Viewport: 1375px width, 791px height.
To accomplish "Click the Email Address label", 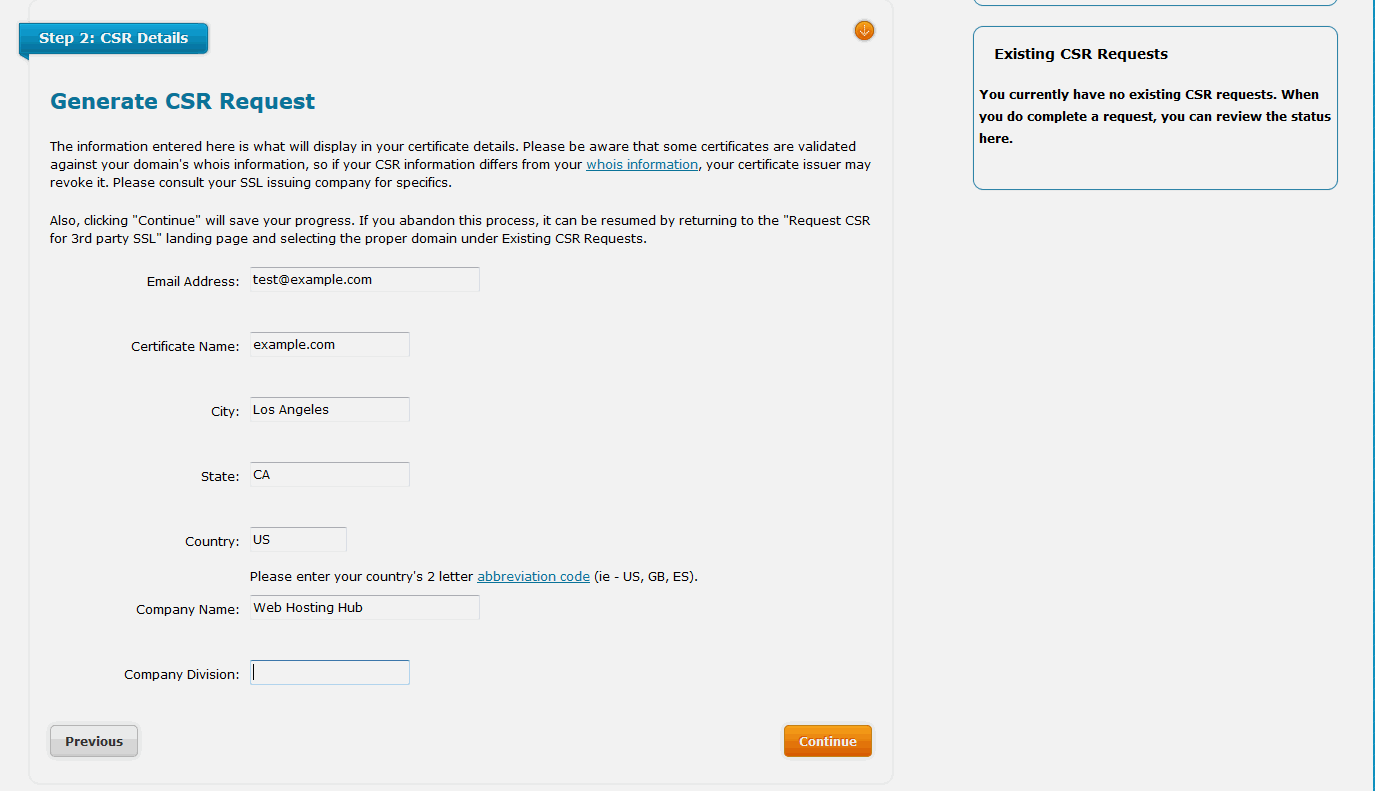I will [x=193, y=282].
